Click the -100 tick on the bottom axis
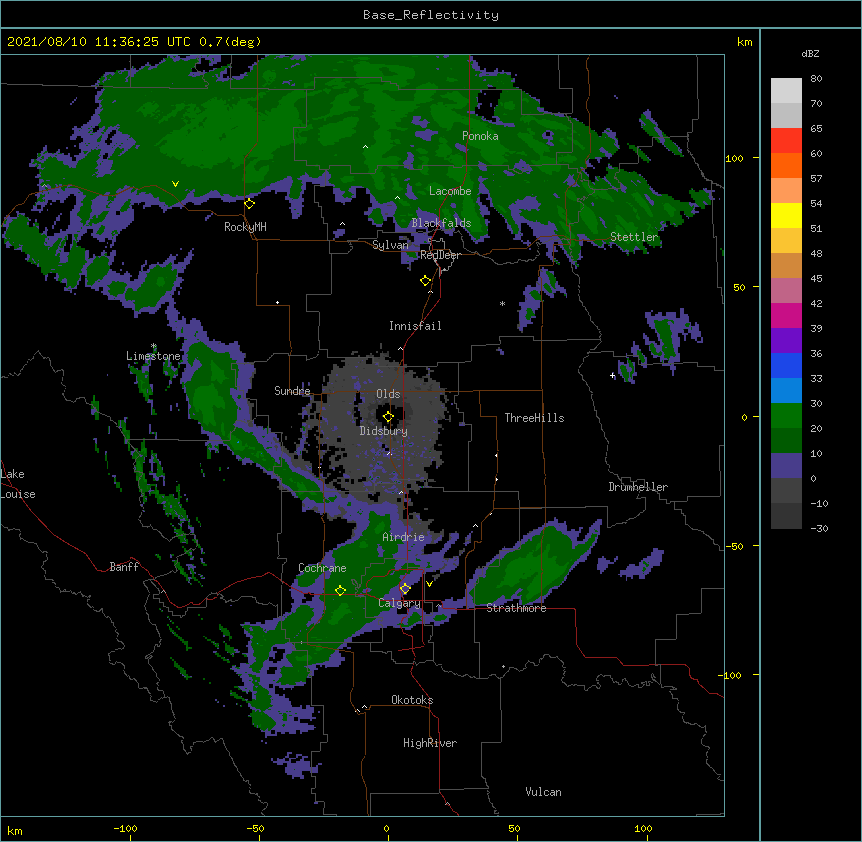The width and height of the screenshot is (862, 842). pos(125,828)
